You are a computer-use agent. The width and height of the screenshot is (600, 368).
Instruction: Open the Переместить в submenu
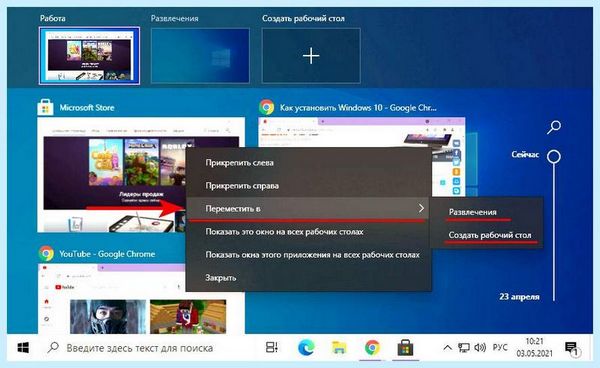click(309, 208)
